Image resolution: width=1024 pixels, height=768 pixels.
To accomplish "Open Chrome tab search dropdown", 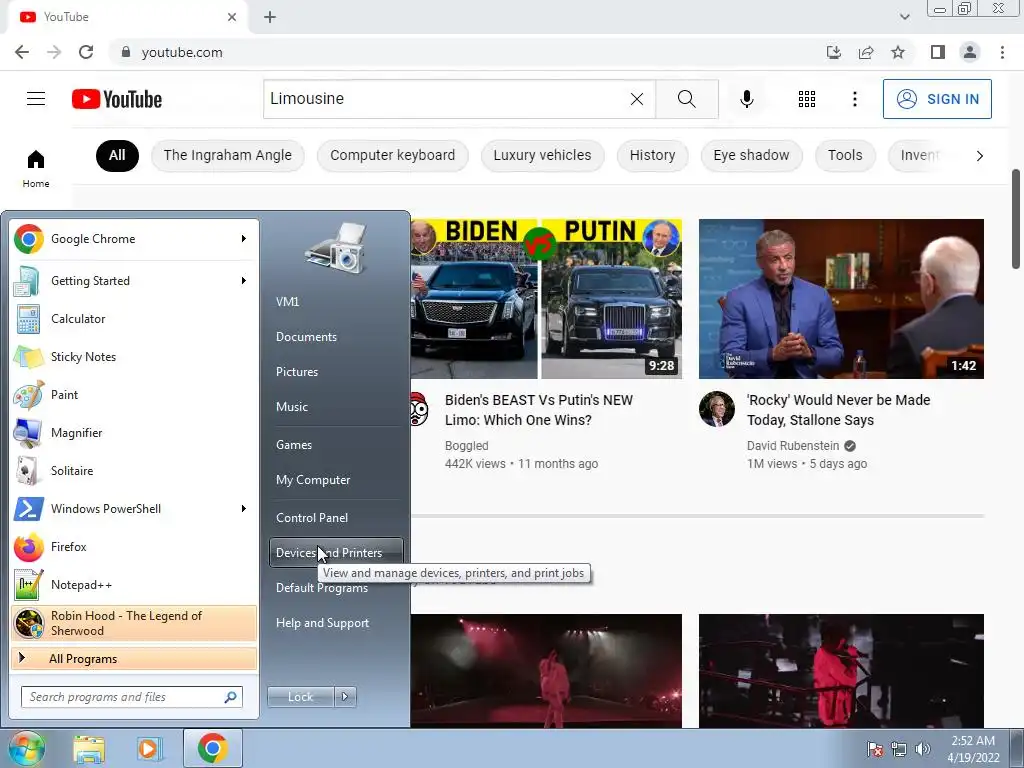I will [904, 17].
